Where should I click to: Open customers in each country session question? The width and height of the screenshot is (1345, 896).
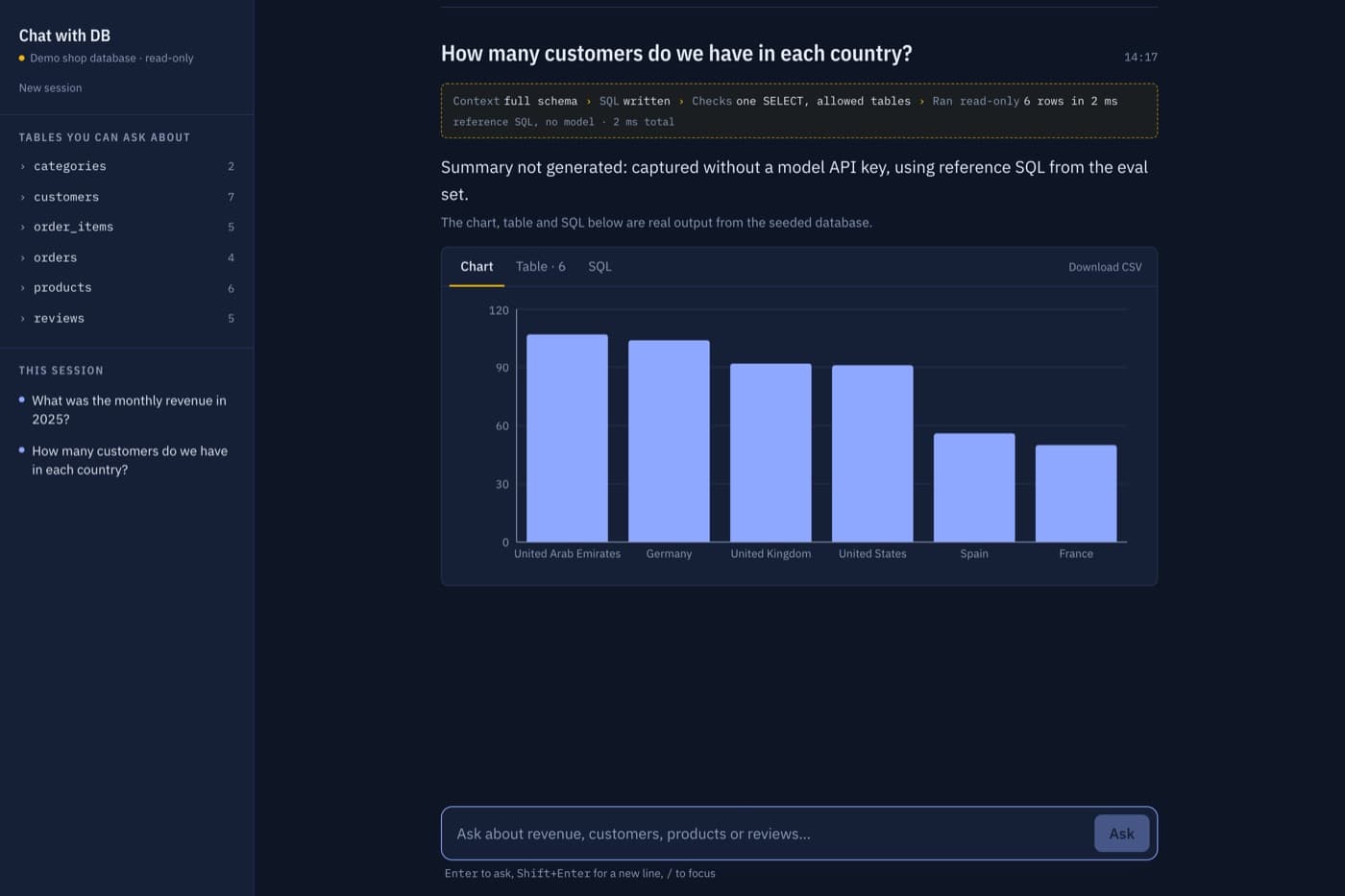click(x=129, y=460)
